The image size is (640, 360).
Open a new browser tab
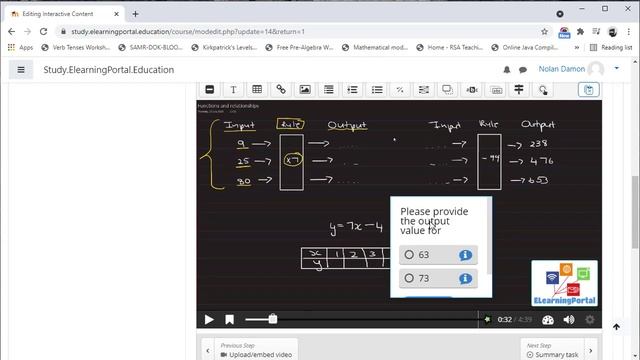point(135,14)
